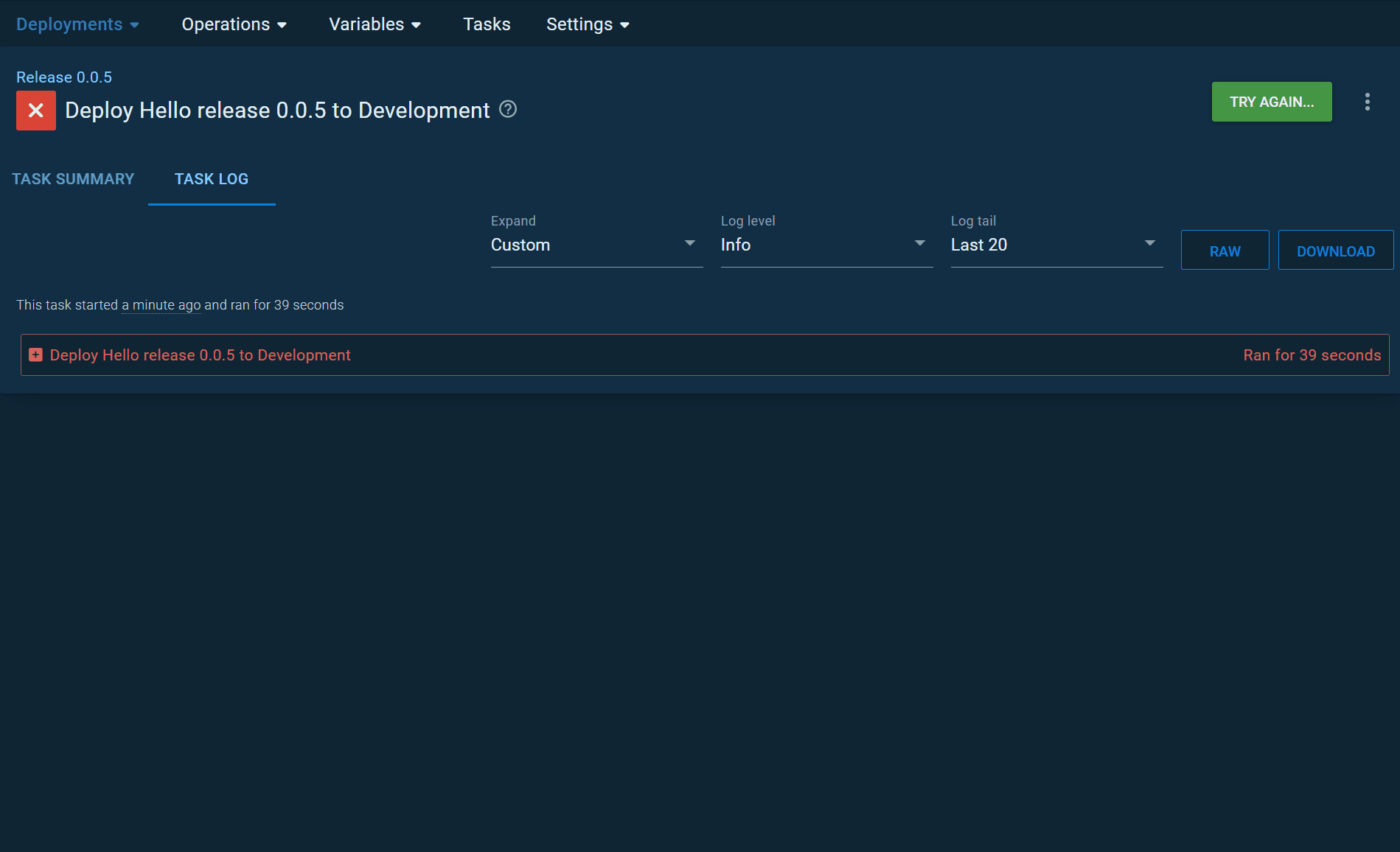Select the Task Log tab

[x=212, y=178]
